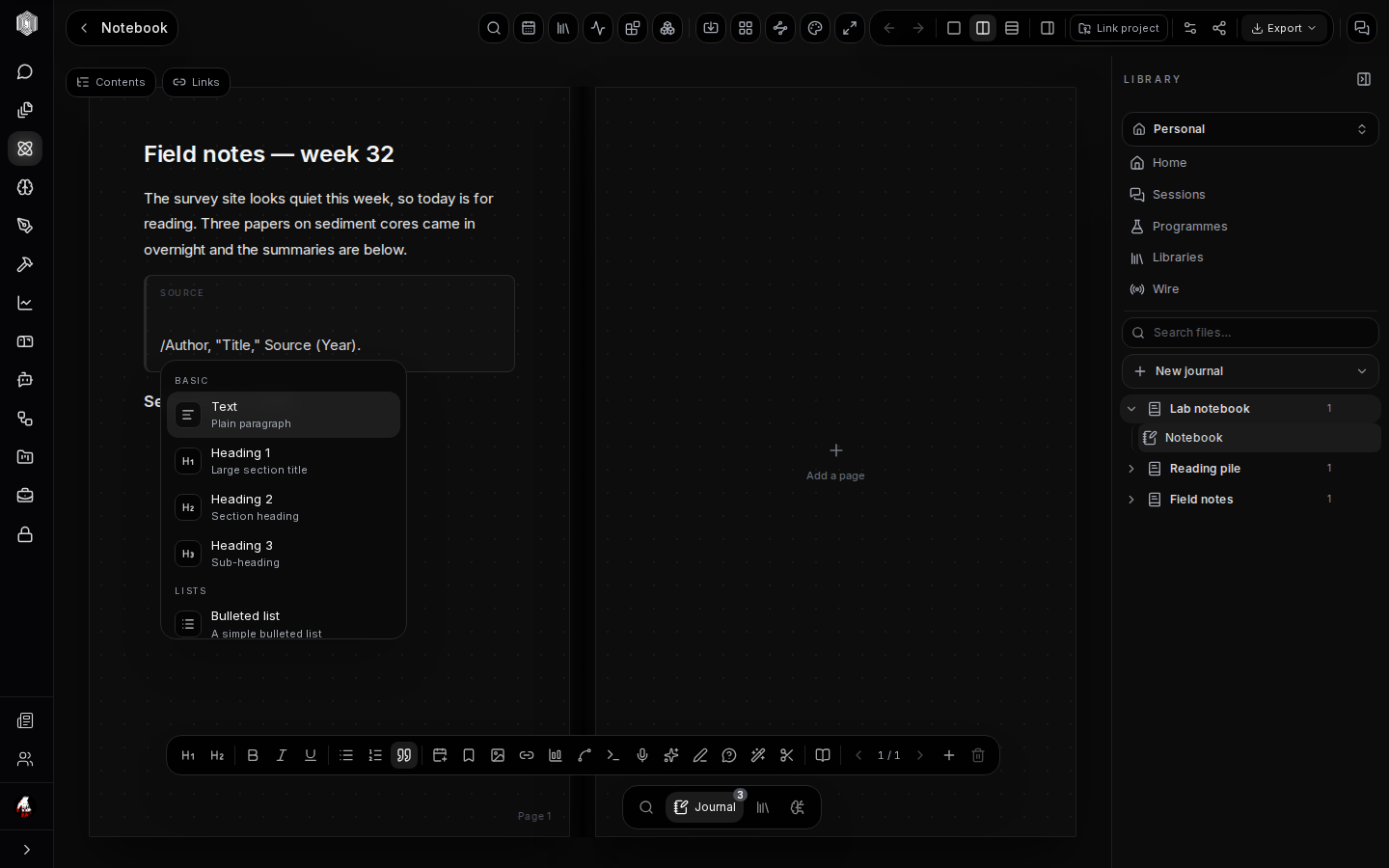Switch to the Journal tab in bottom bar

pos(705,807)
